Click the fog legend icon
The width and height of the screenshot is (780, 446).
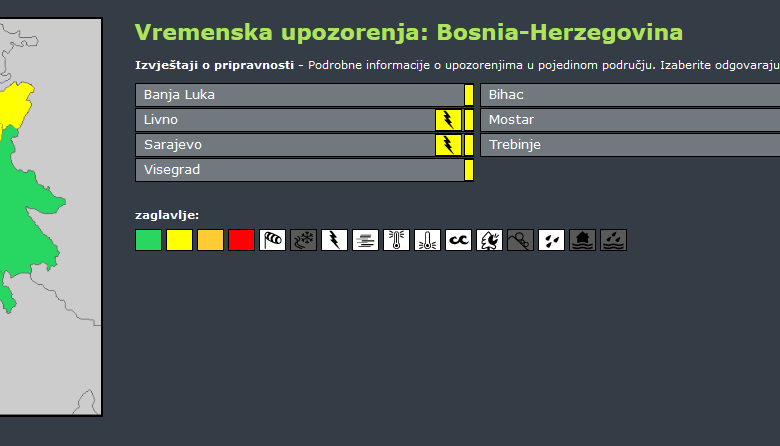coord(365,240)
